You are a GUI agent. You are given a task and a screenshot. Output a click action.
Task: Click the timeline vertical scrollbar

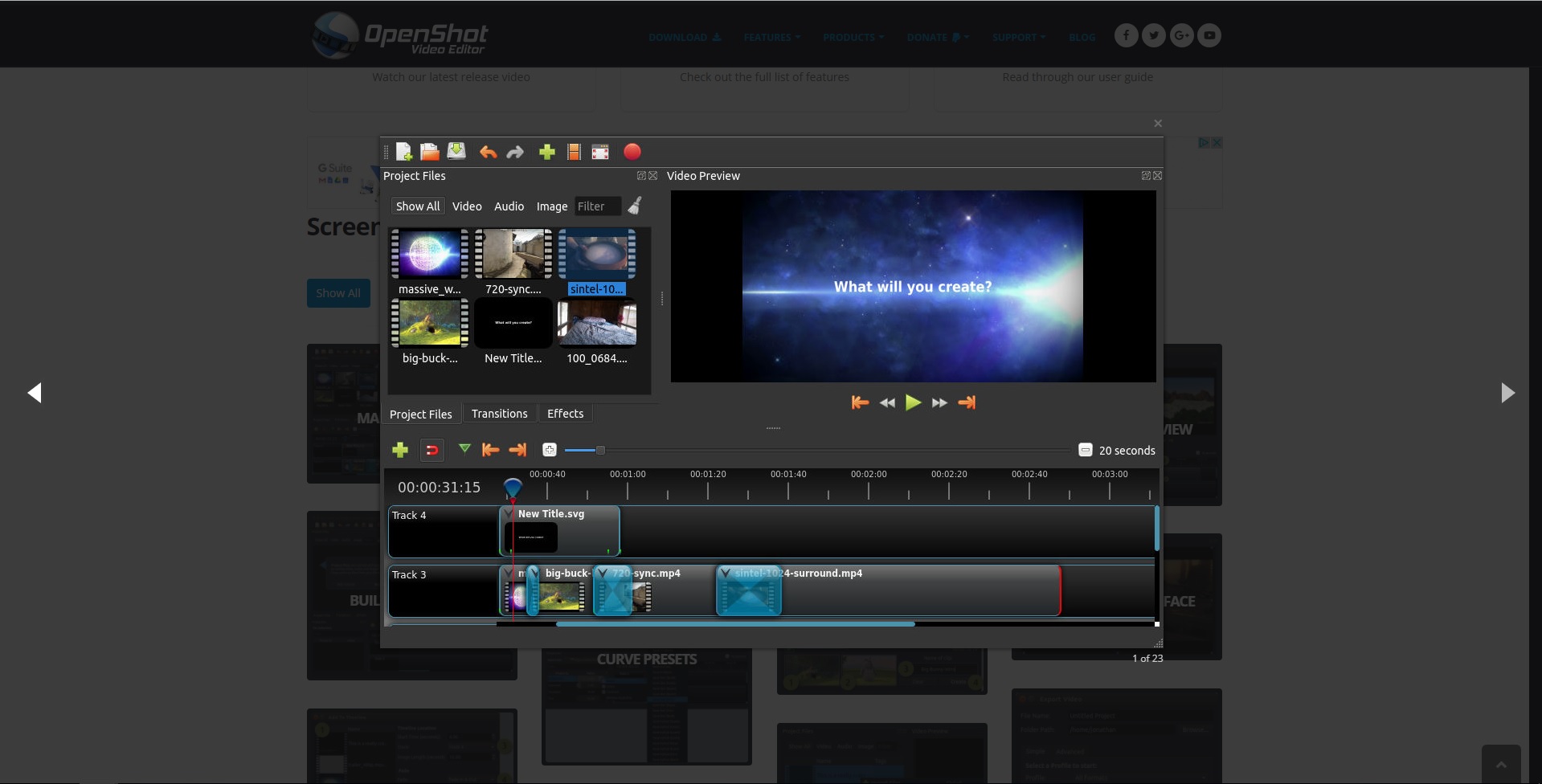1157,529
